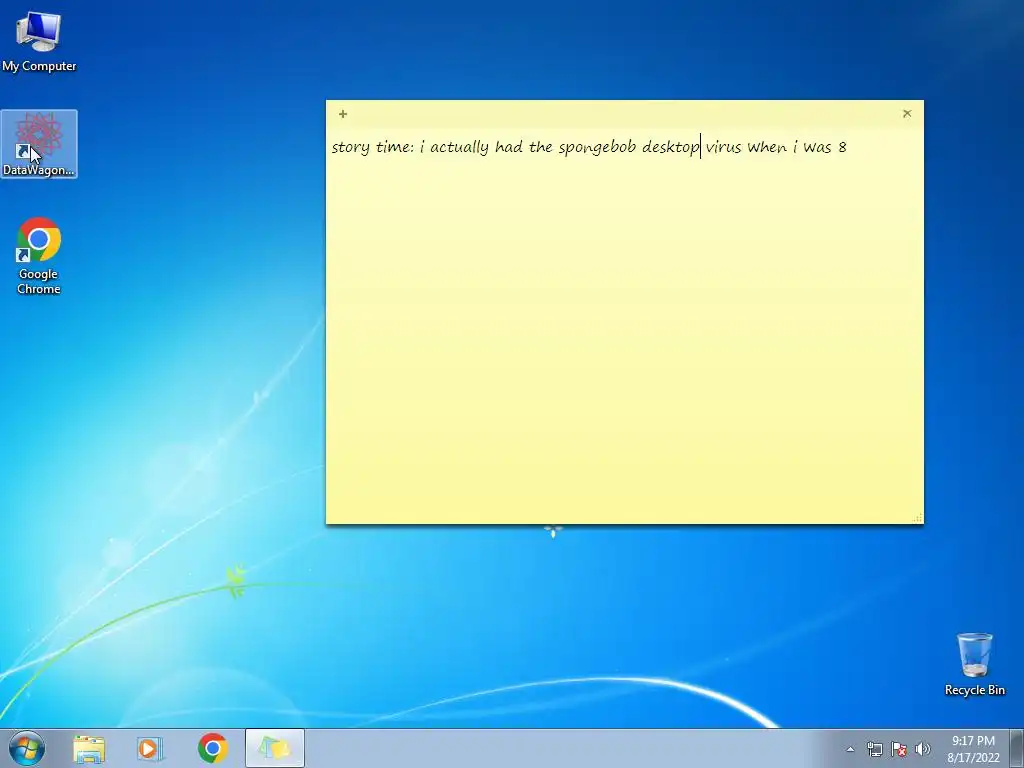Click Sticky Notes taskbar button
Image resolution: width=1024 pixels, height=768 pixels.
click(x=275, y=748)
